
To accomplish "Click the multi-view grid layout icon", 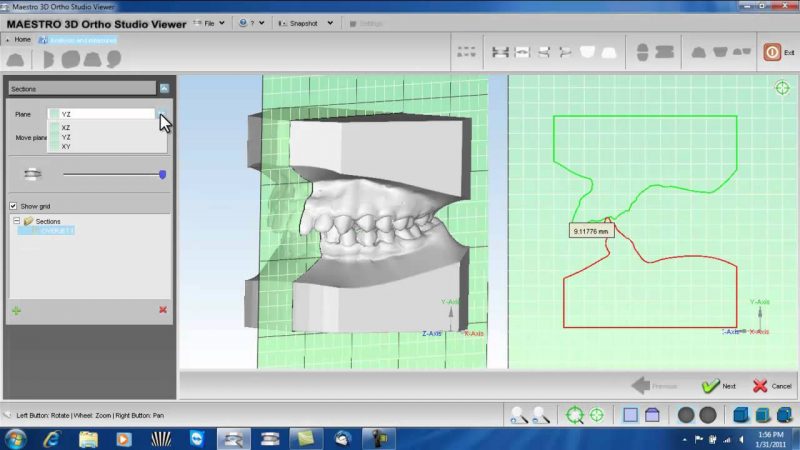I will coord(466,52).
